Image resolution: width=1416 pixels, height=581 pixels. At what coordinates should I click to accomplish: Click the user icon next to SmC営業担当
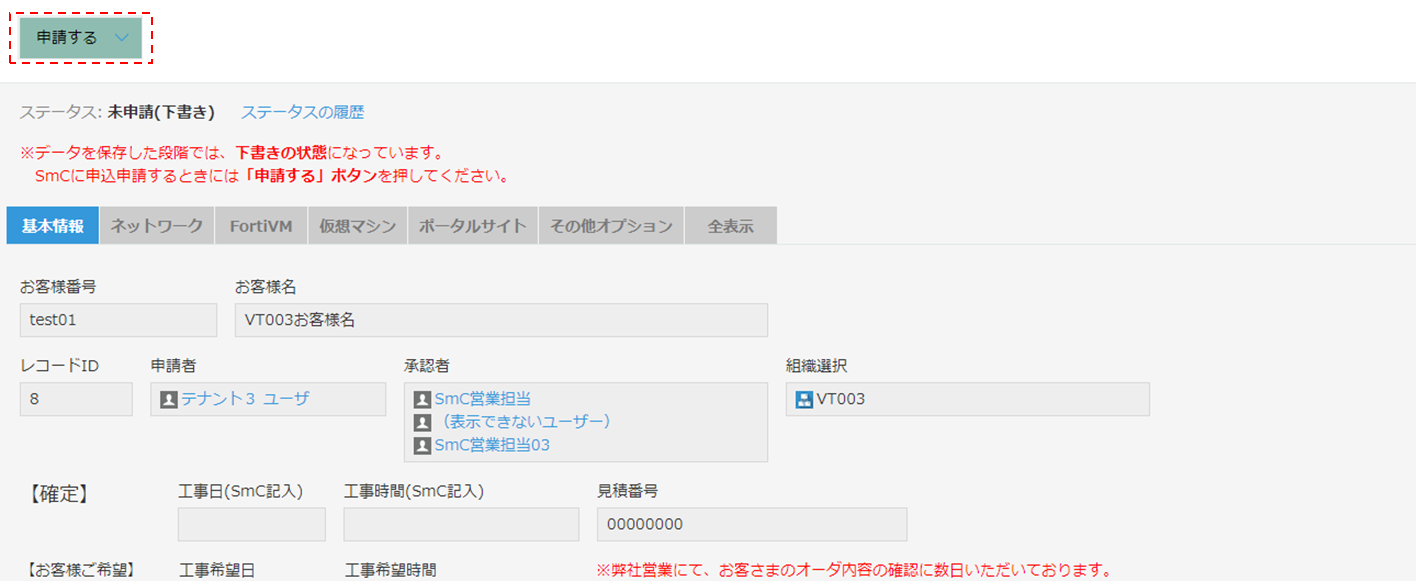pyautogui.click(x=422, y=399)
